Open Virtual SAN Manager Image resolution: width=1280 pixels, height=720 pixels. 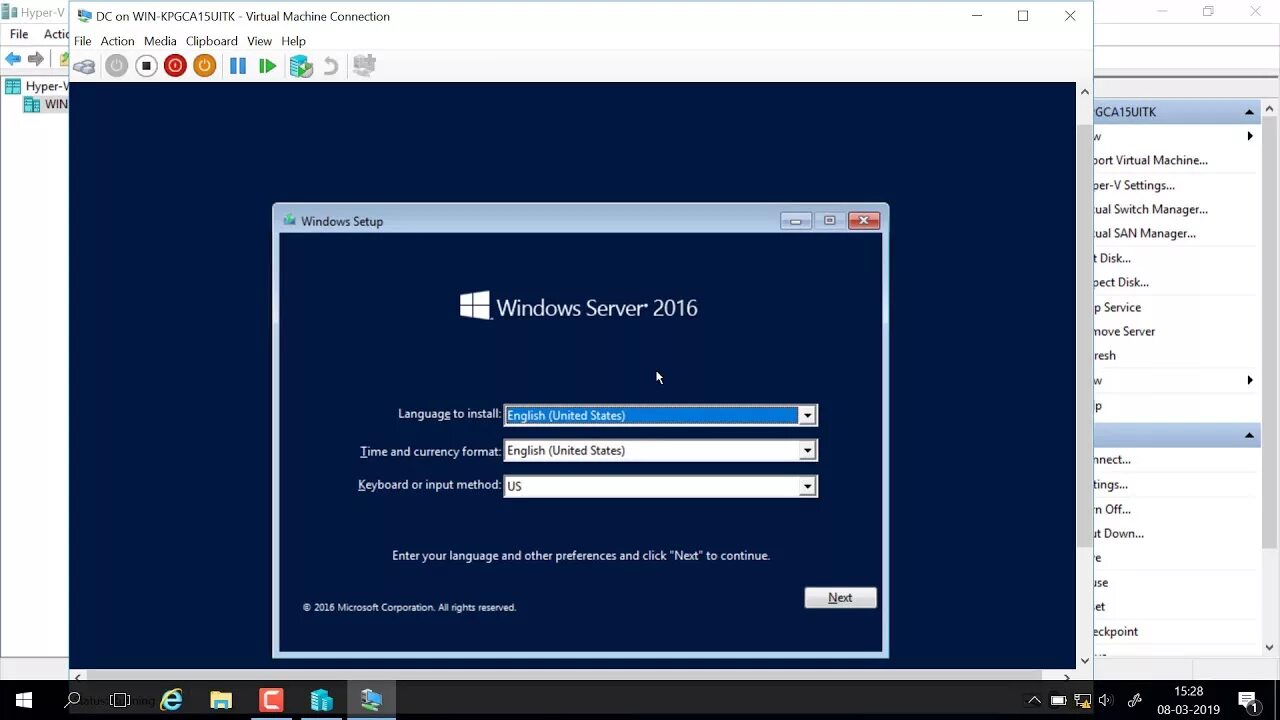click(x=1144, y=233)
